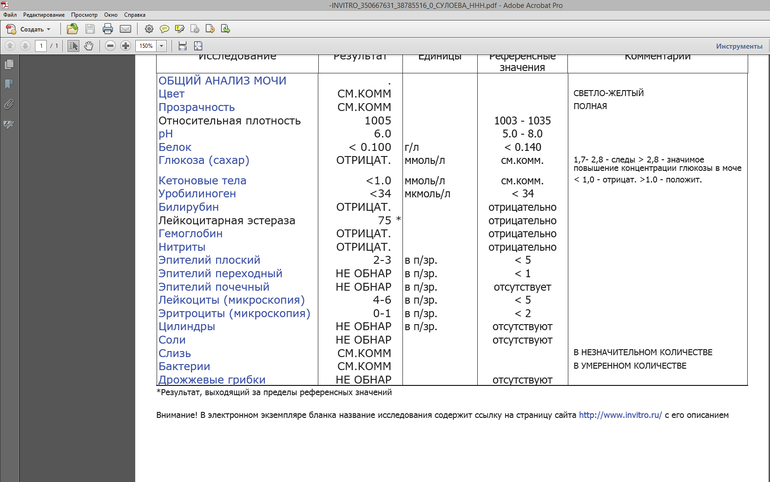Open the zoom level dropdown arrow

(x=162, y=46)
